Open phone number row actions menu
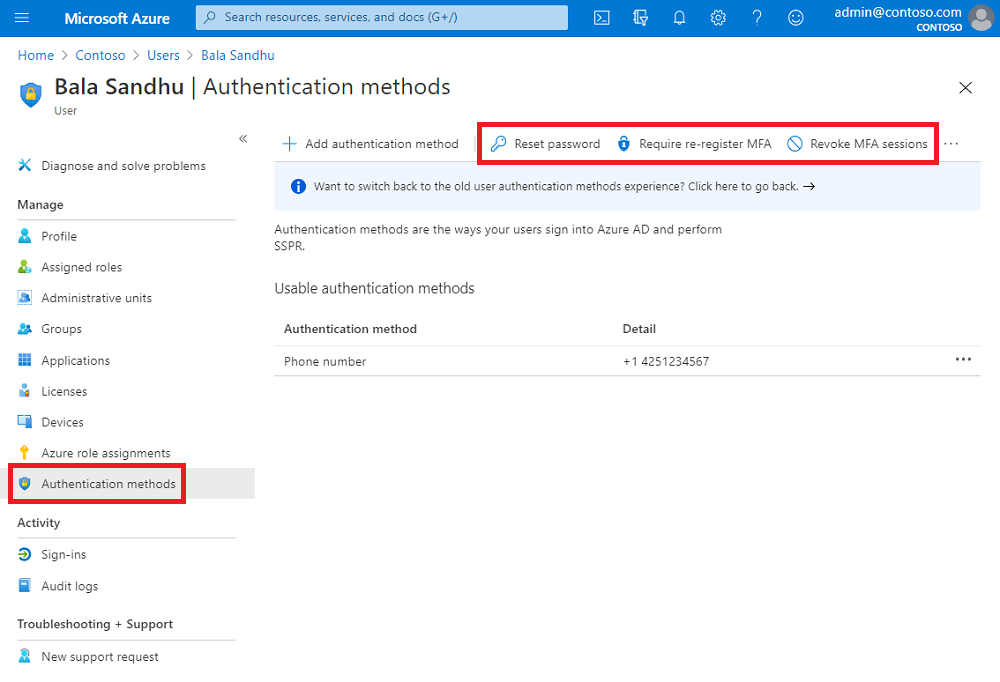This screenshot has height=682, width=1000. tap(963, 358)
